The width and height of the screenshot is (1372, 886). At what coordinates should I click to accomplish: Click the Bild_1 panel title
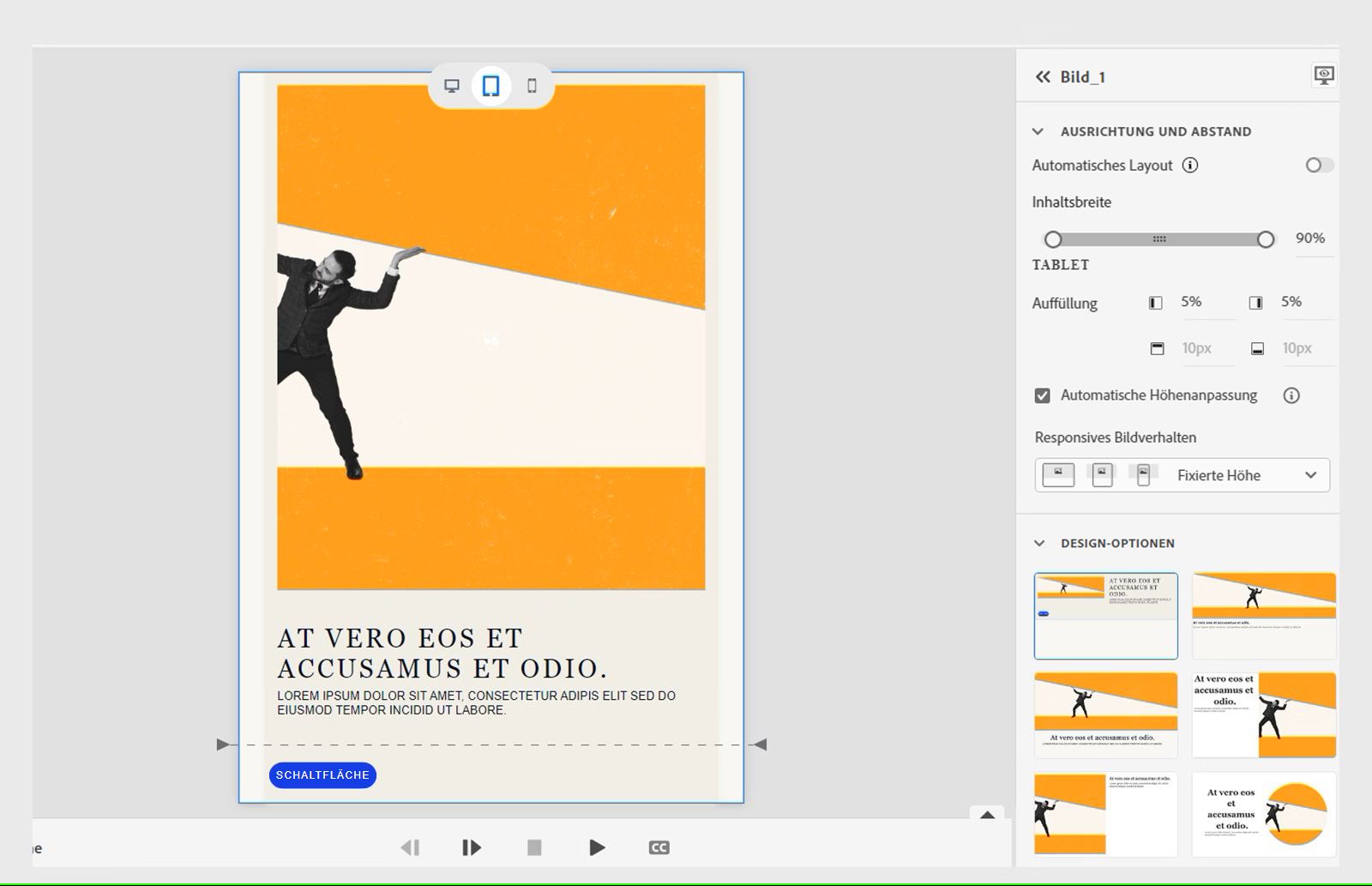click(1082, 77)
